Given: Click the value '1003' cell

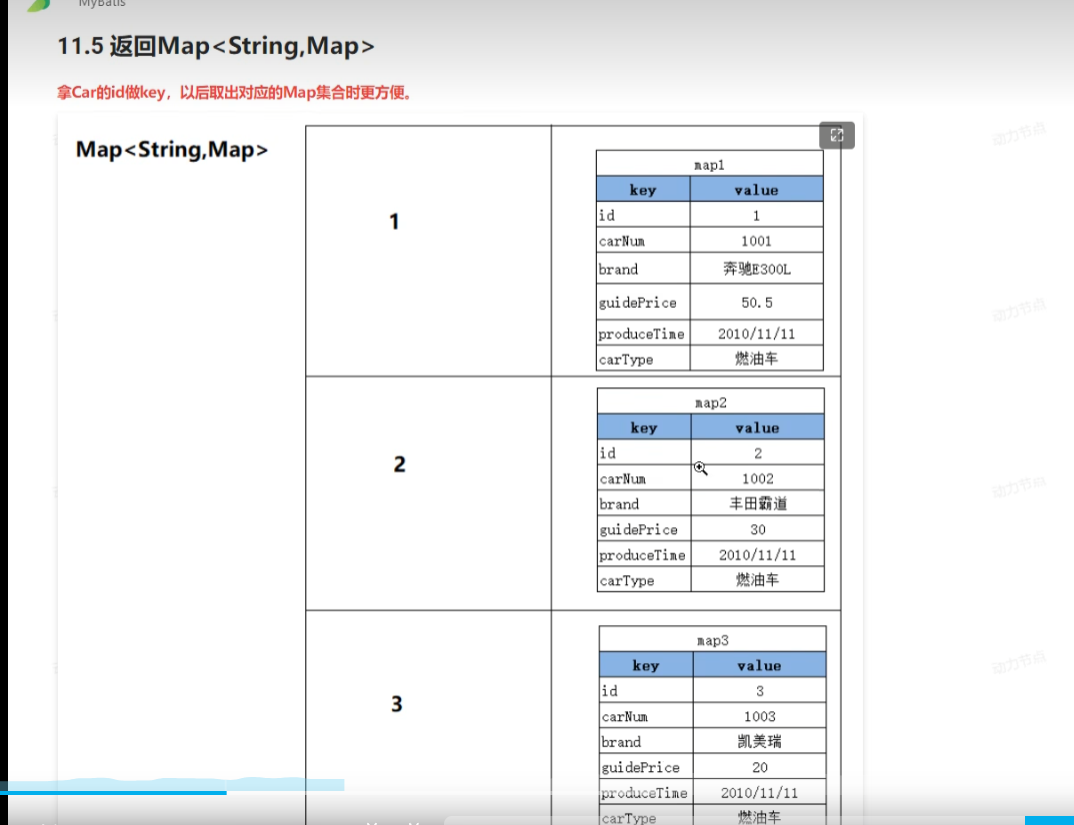Looking at the screenshot, I should [760, 716].
